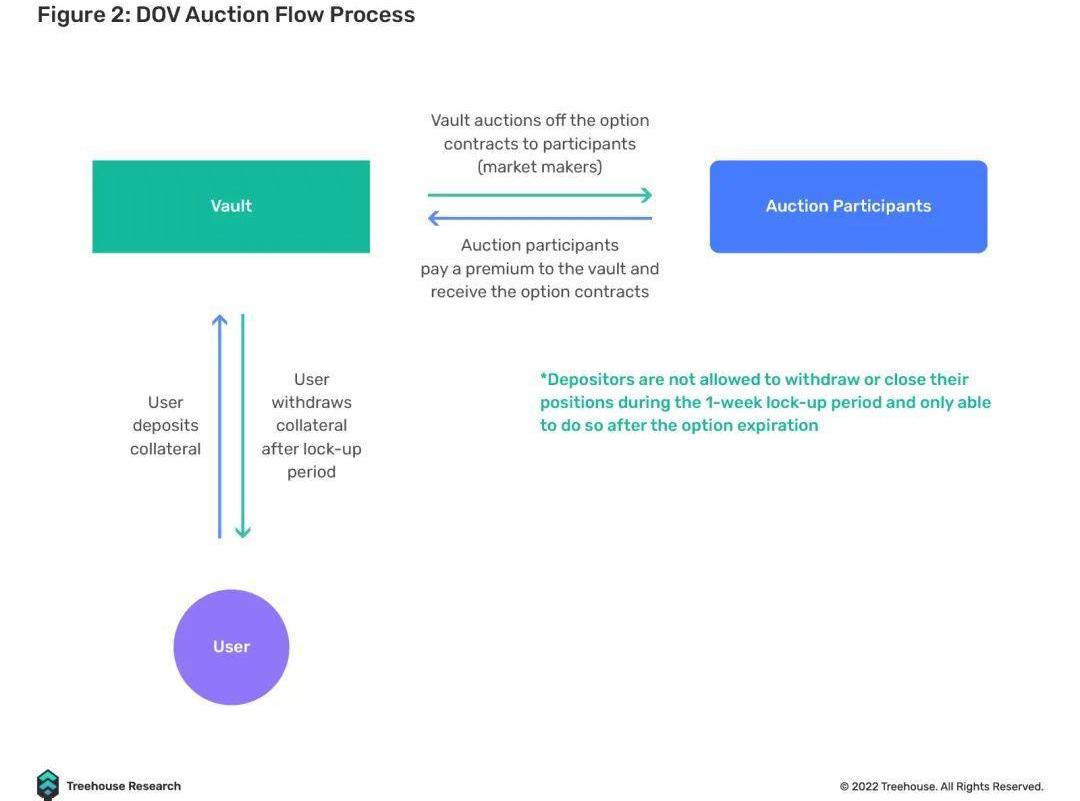The width and height of the screenshot is (1080, 801).
Task: Click the green right-pointing arrow toward Auction Participants
Action: pos(540,195)
